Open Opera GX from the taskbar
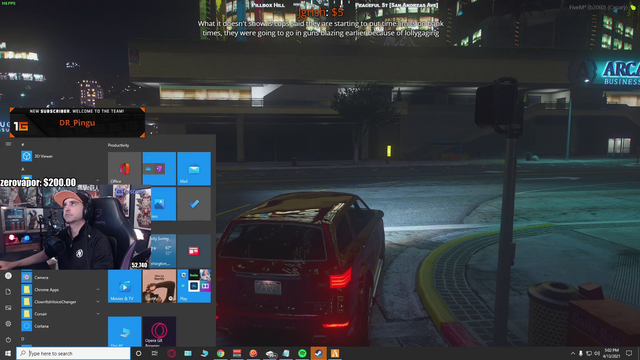 (171, 353)
